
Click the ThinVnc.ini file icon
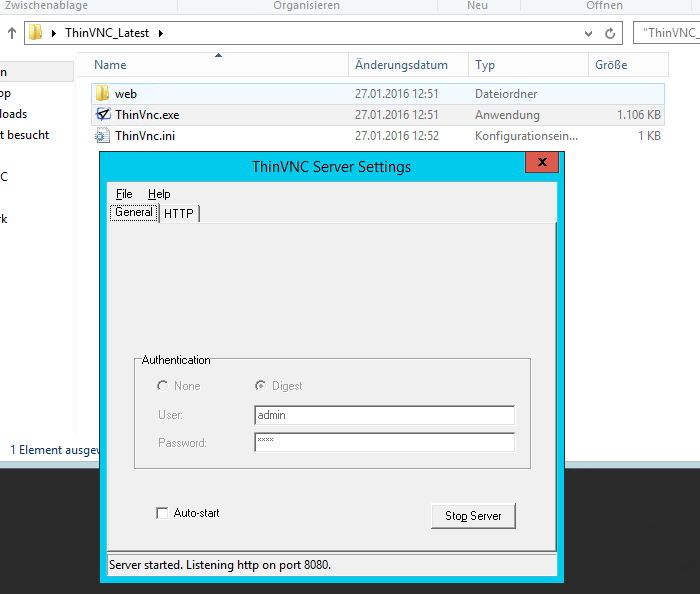pyautogui.click(x=102, y=135)
